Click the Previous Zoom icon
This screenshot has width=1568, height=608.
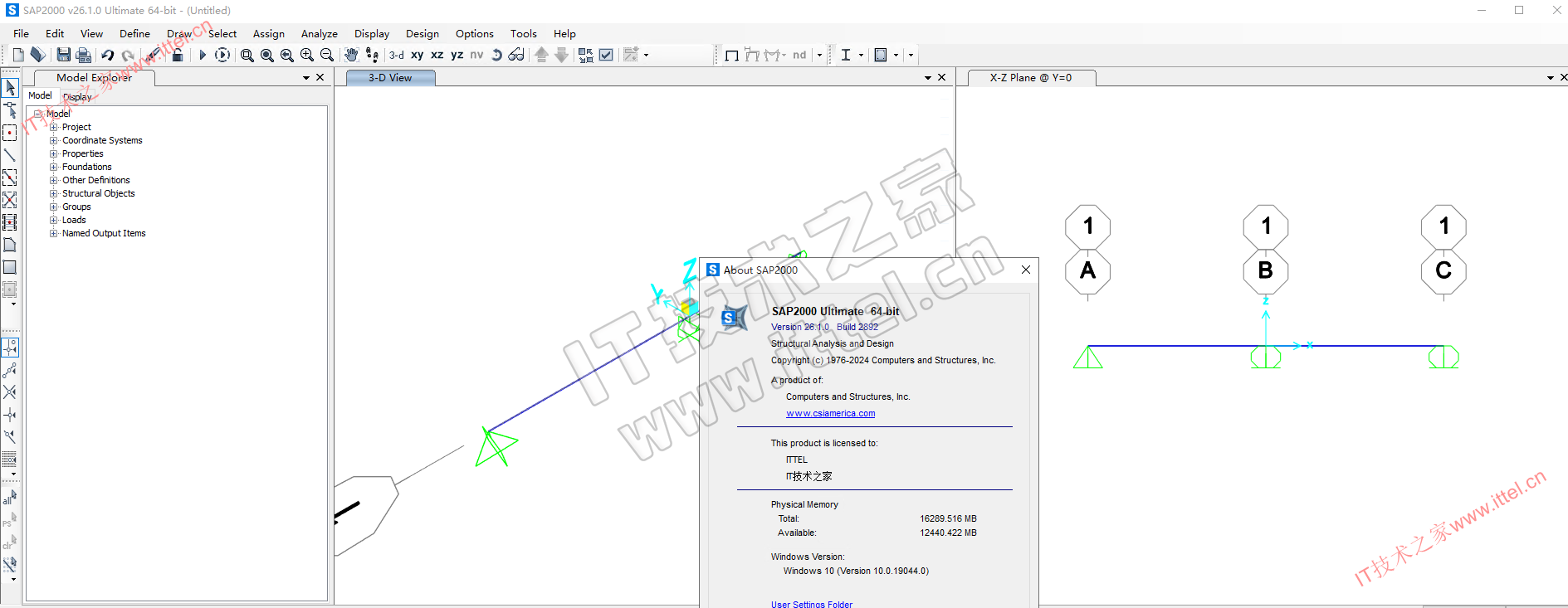(x=286, y=55)
